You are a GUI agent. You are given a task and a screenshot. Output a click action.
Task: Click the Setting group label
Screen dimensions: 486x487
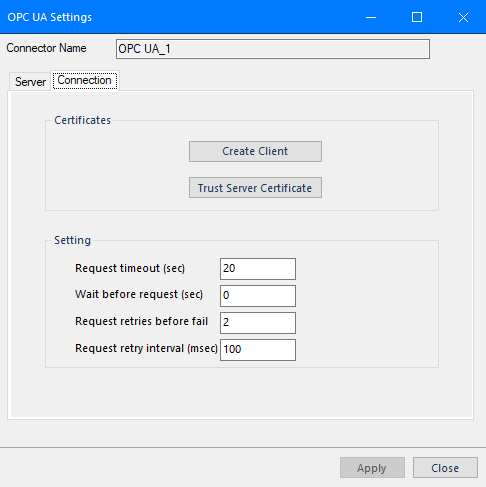click(x=72, y=240)
